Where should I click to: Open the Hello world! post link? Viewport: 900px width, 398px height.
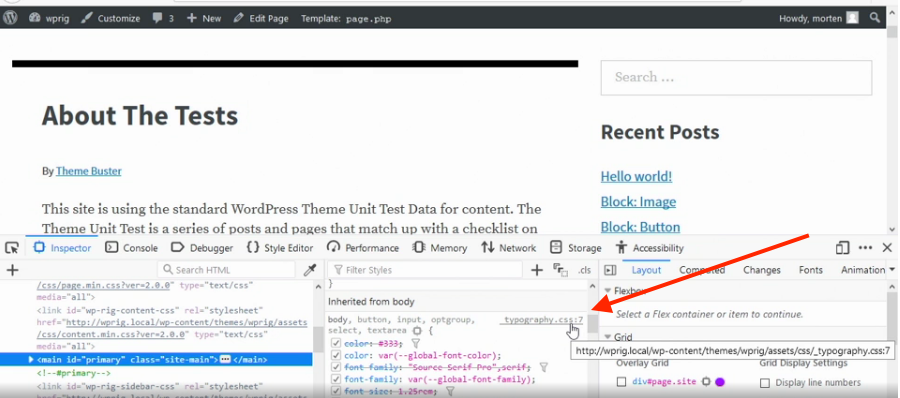coord(636,176)
